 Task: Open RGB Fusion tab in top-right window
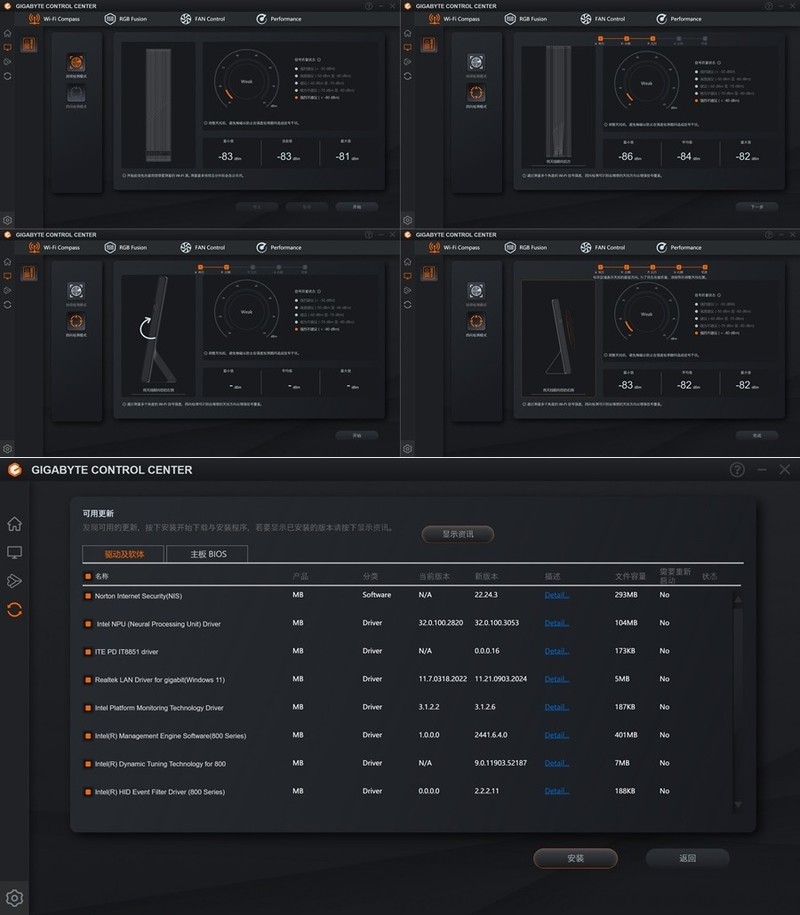pyautogui.click(x=526, y=19)
